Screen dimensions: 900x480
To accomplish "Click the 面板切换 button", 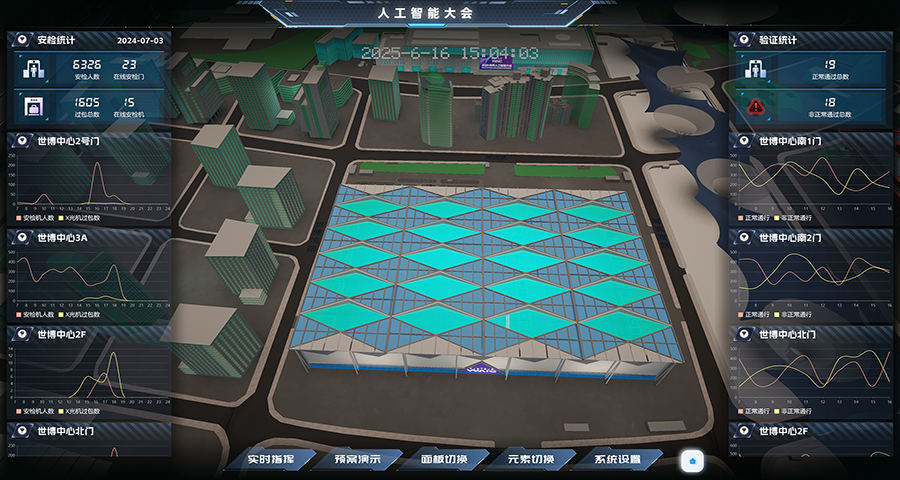I will coord(444,460).
